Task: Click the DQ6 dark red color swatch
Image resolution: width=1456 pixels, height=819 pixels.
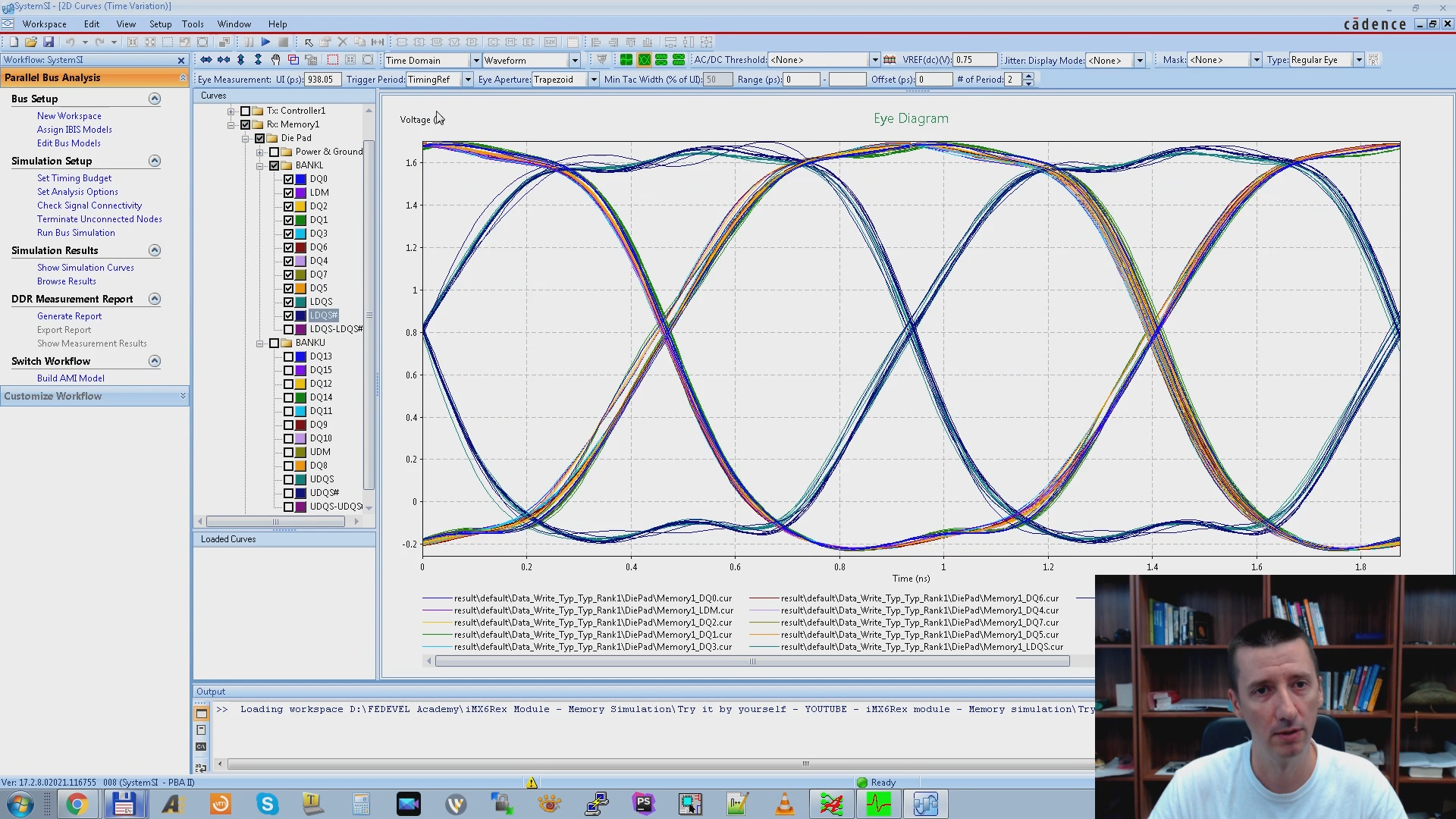Action: 301,247
